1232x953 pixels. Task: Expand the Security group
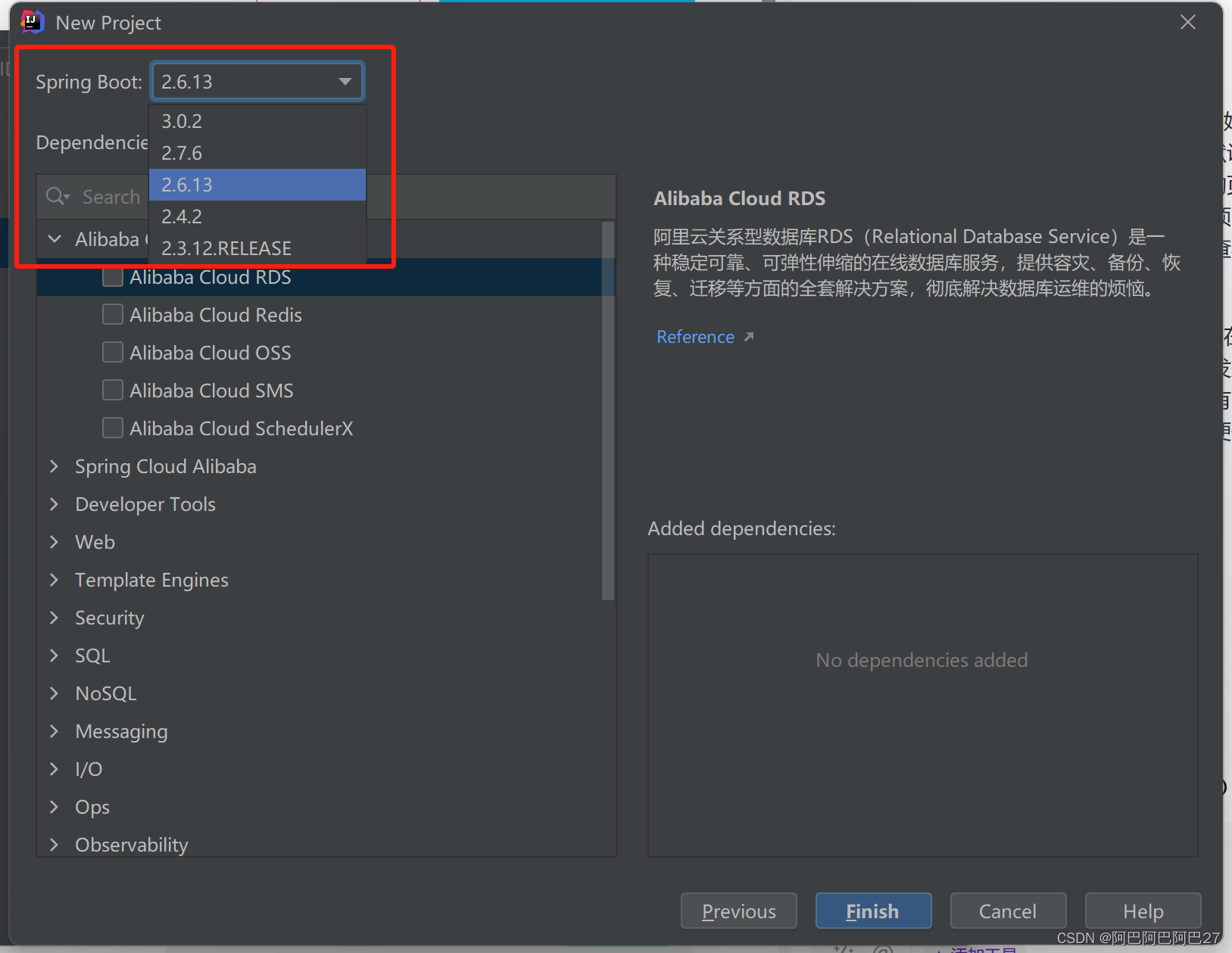tap(55, 618)
